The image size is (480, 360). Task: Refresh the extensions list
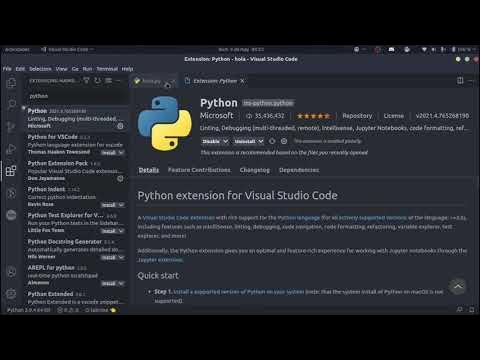[98, 80]
